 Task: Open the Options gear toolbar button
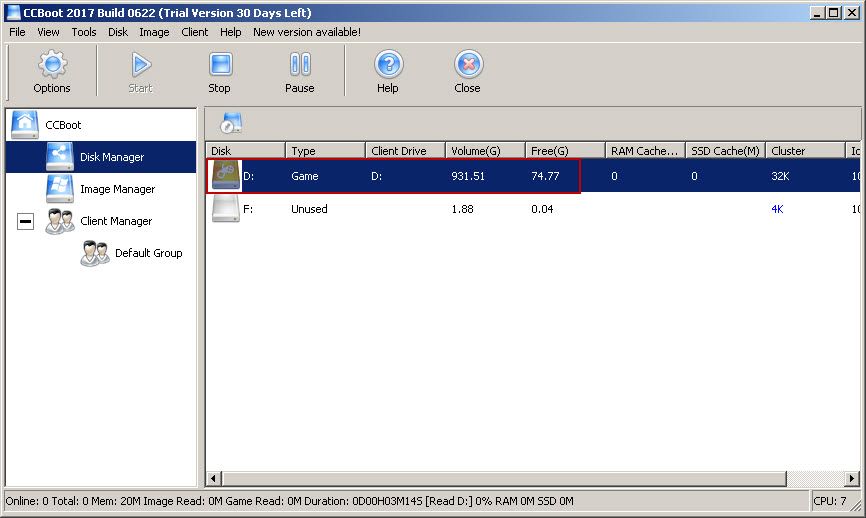point(52,71)
